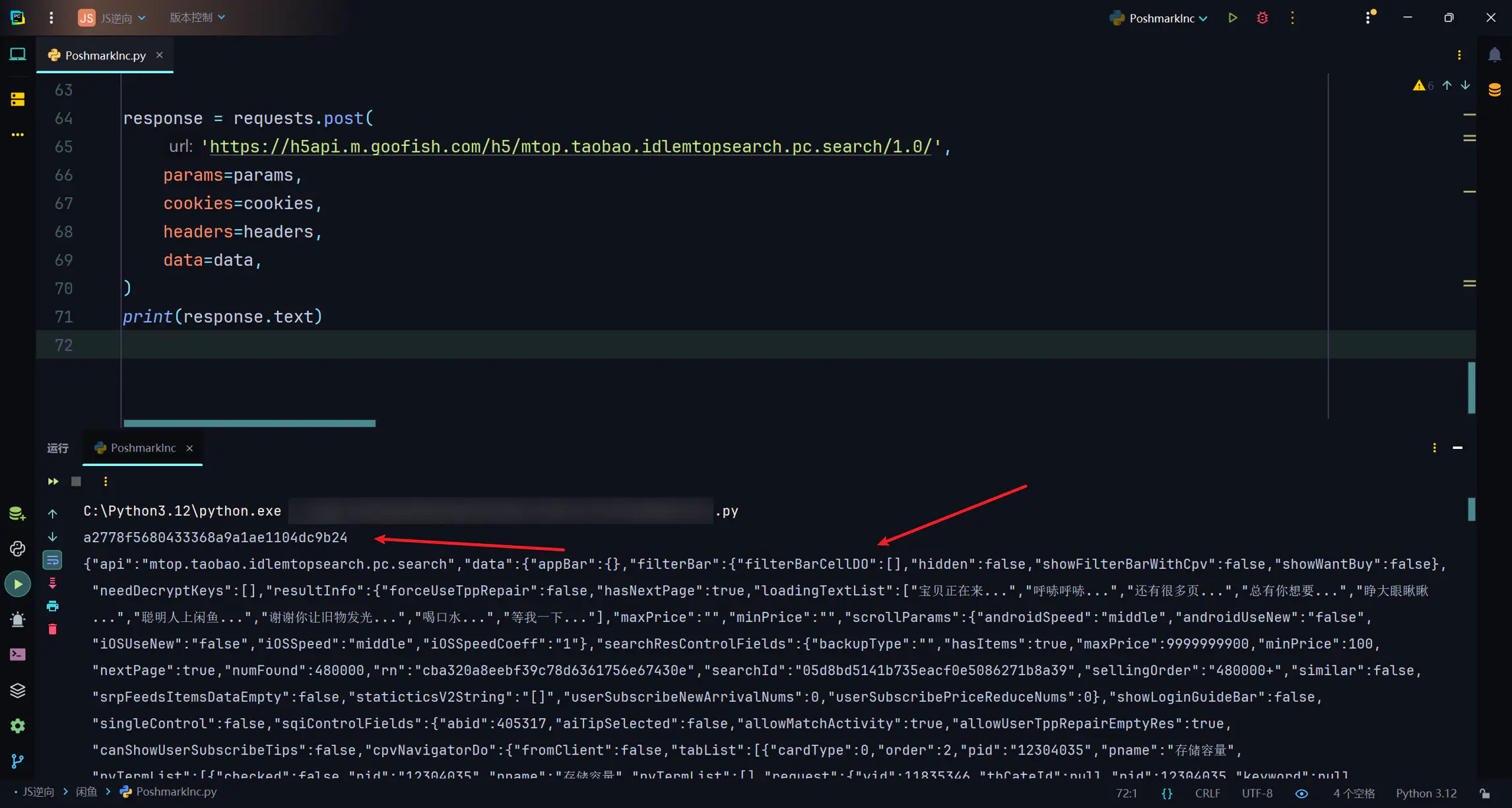Open the Python Packages layers icon
Viewport: 1512px width, 808px height.
tap(18, 690)
